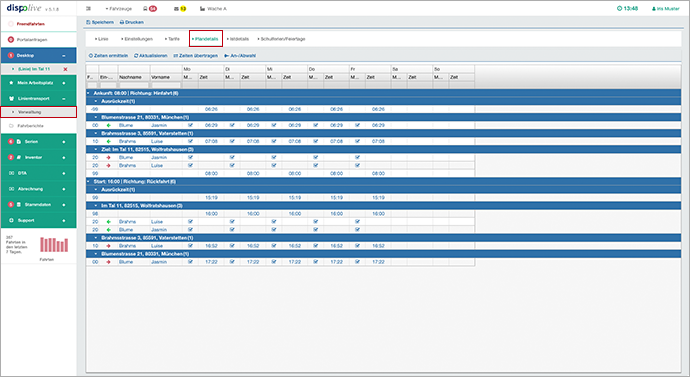The image size is (690, 377).
Task: Click the Stammdaten database icon
Action: (x=18, y=205)
